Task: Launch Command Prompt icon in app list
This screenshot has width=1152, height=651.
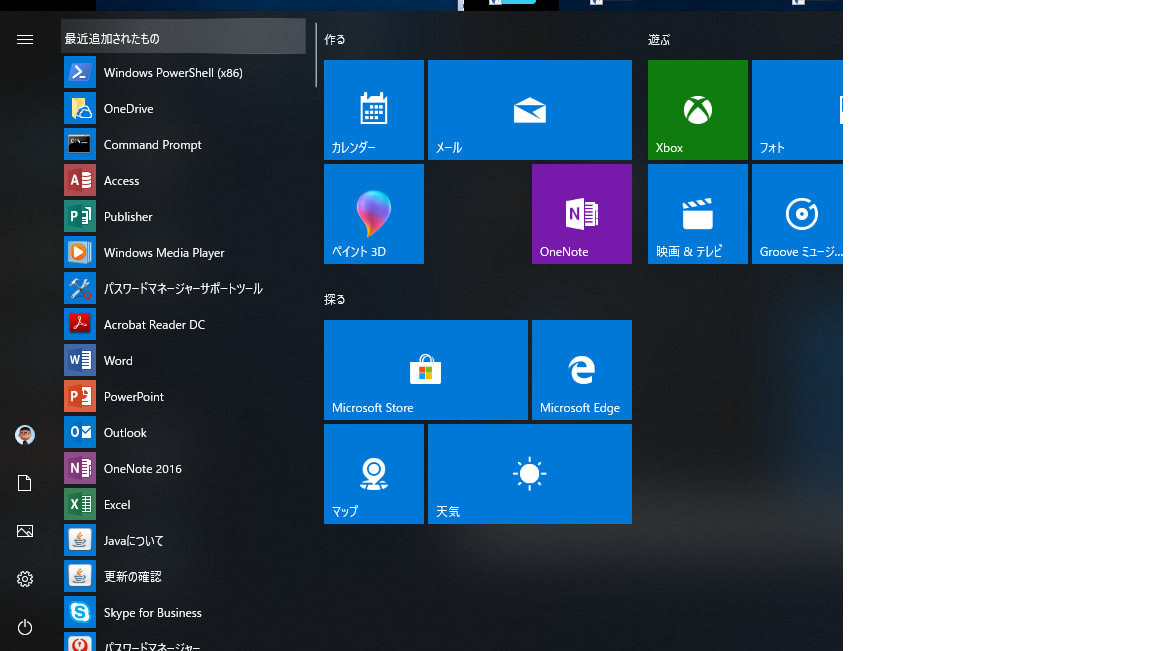Action: pos(79,145)
